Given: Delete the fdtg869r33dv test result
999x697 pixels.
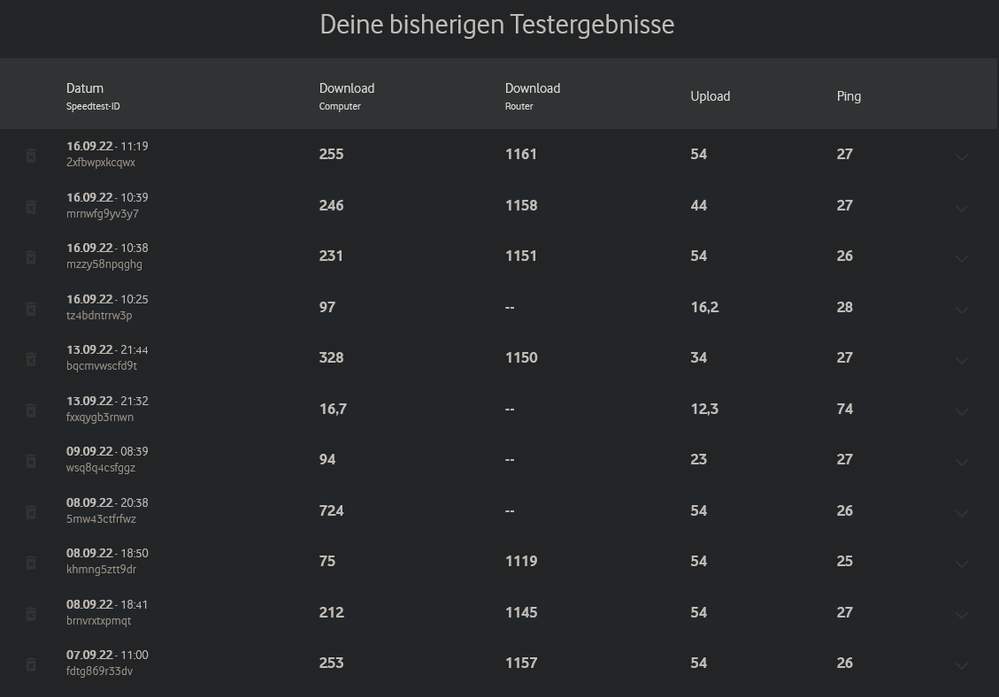Looking at the screenshot, I should tap(31, 664).
